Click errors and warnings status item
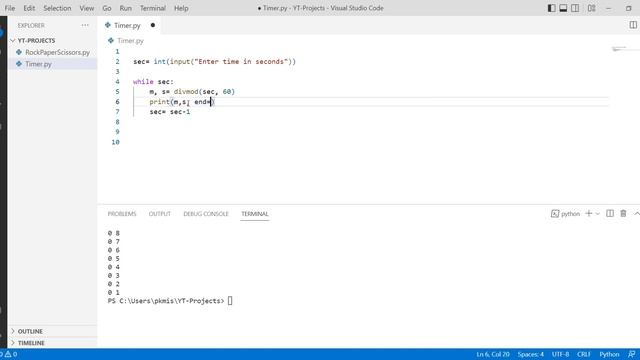This screenshot has width=640, height=360. [9, 354]
